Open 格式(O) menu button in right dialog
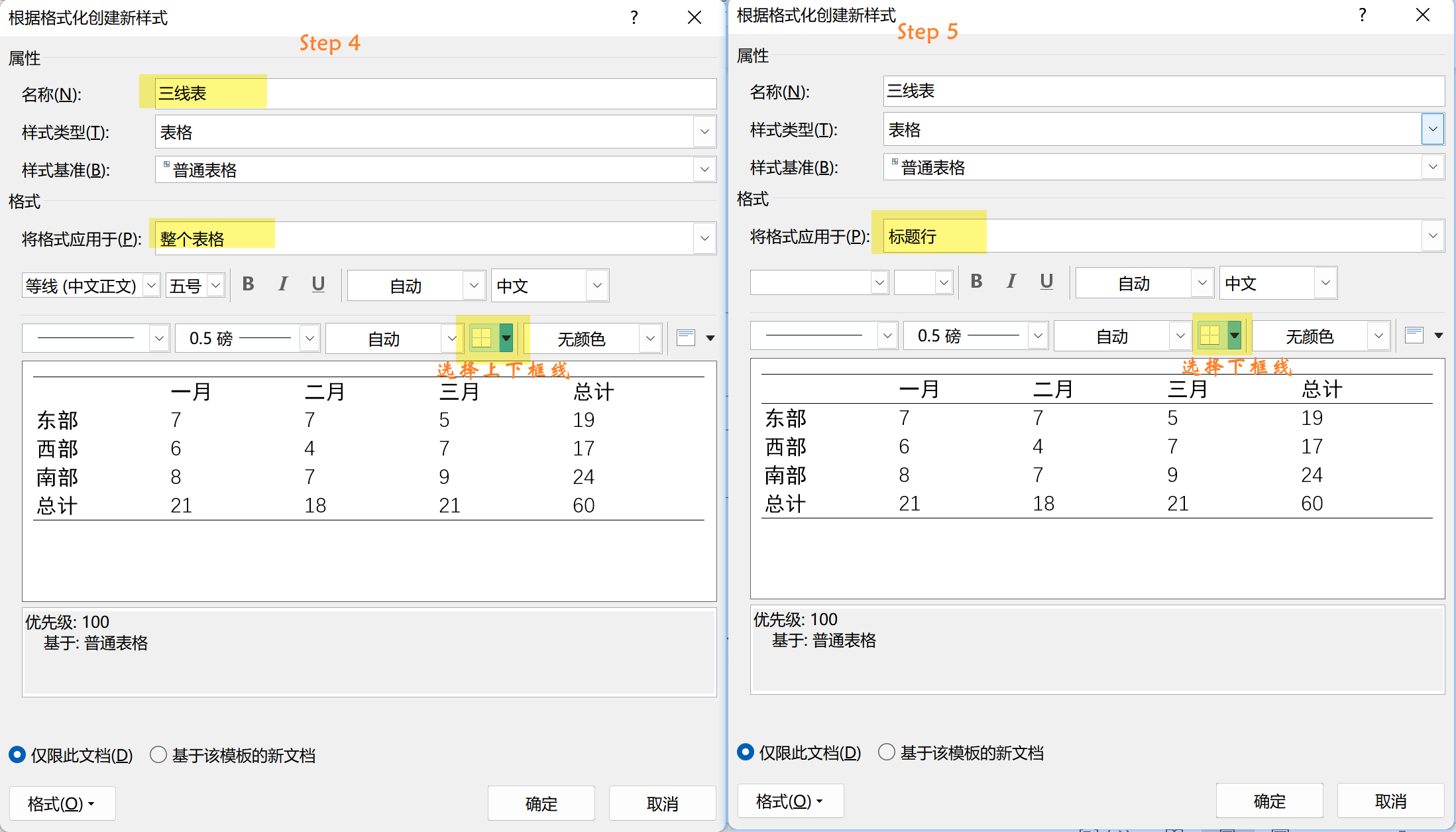 (x=790, y=801)
